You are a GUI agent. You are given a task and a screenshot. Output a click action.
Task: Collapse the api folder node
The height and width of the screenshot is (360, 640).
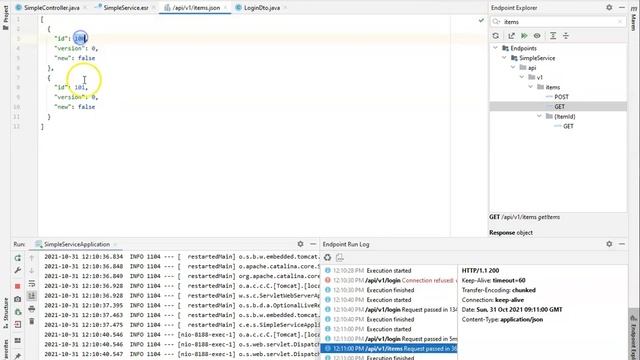coord(513,67)
